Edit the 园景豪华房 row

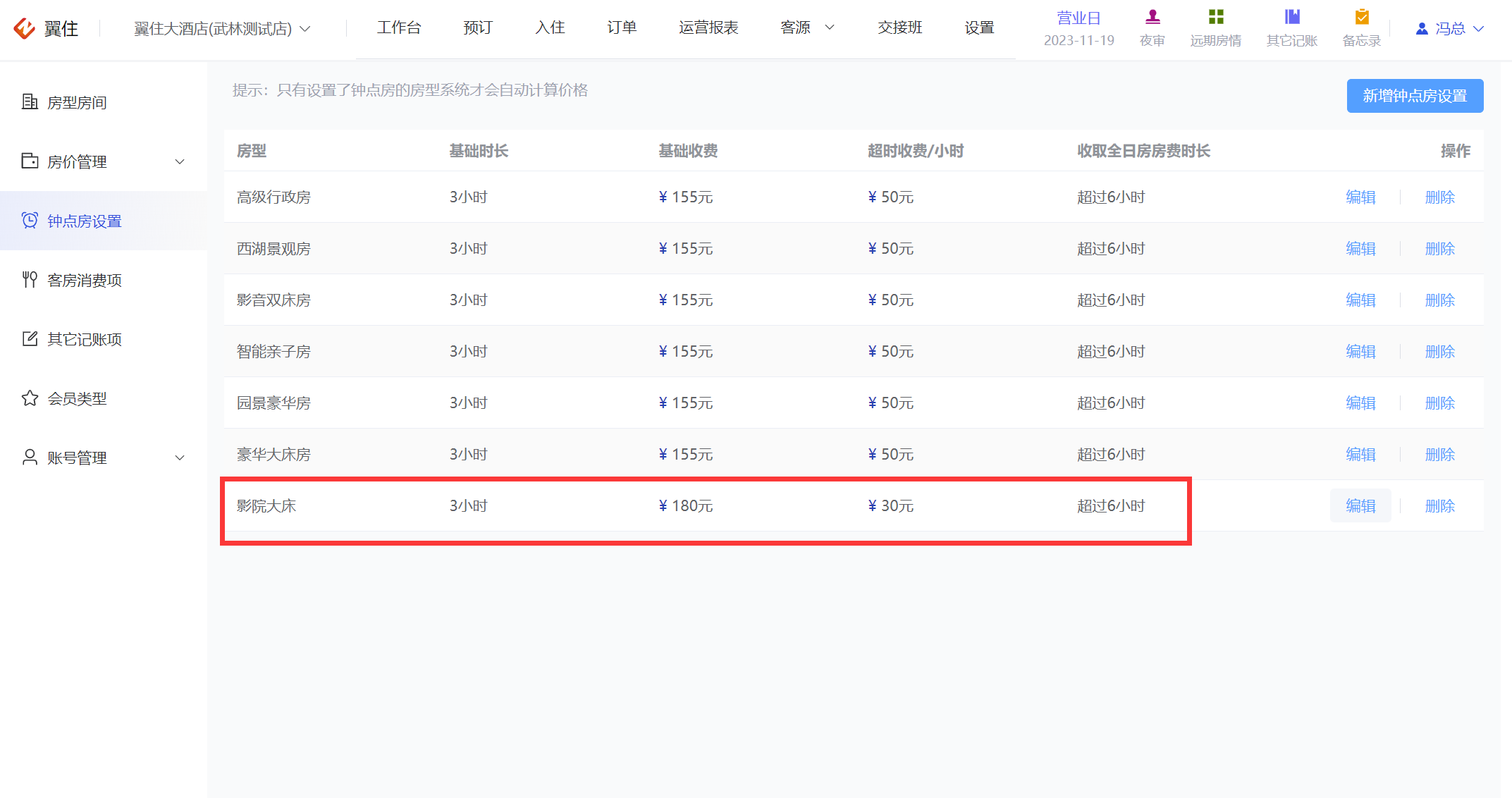1360,403
